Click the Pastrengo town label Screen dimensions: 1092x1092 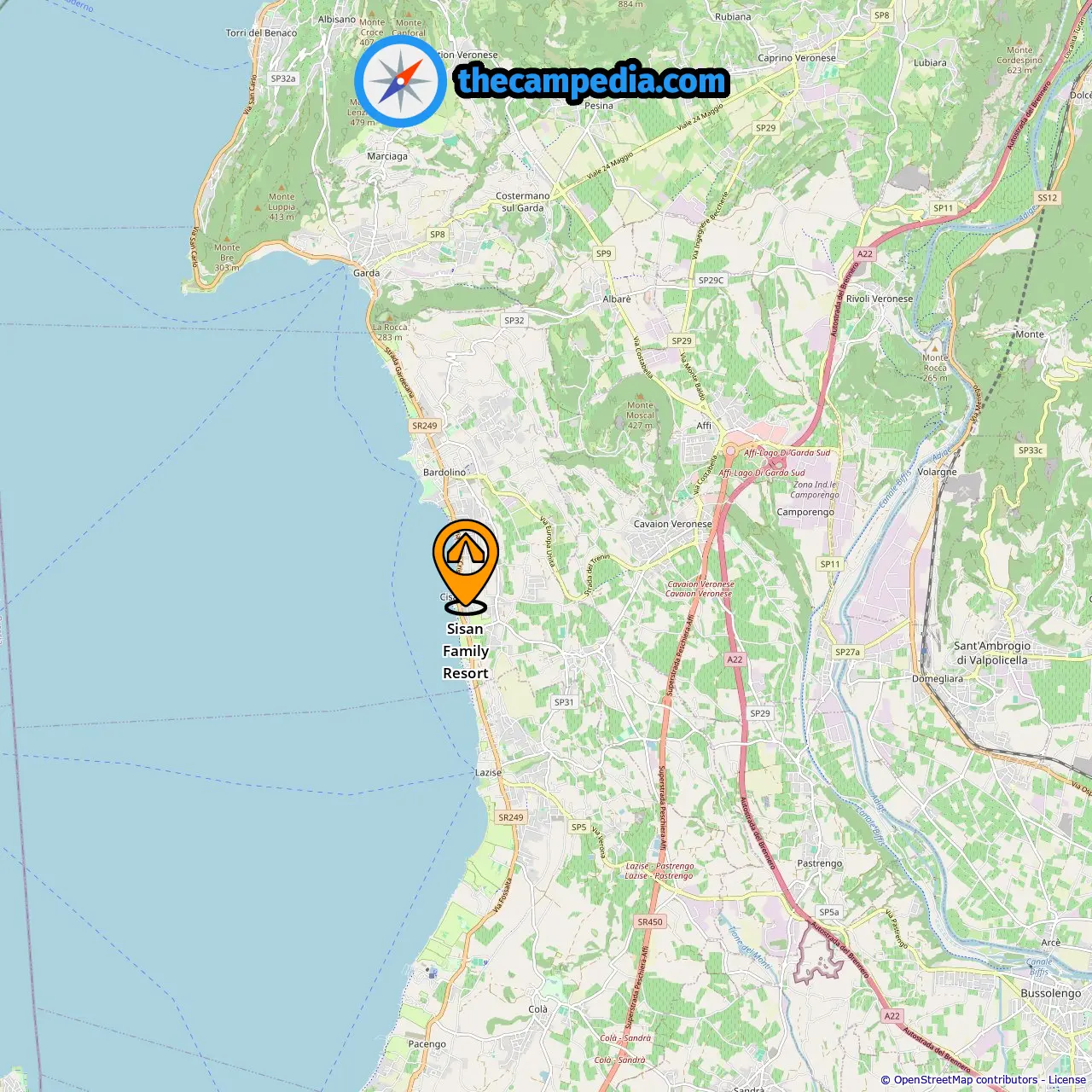(819, 863)
